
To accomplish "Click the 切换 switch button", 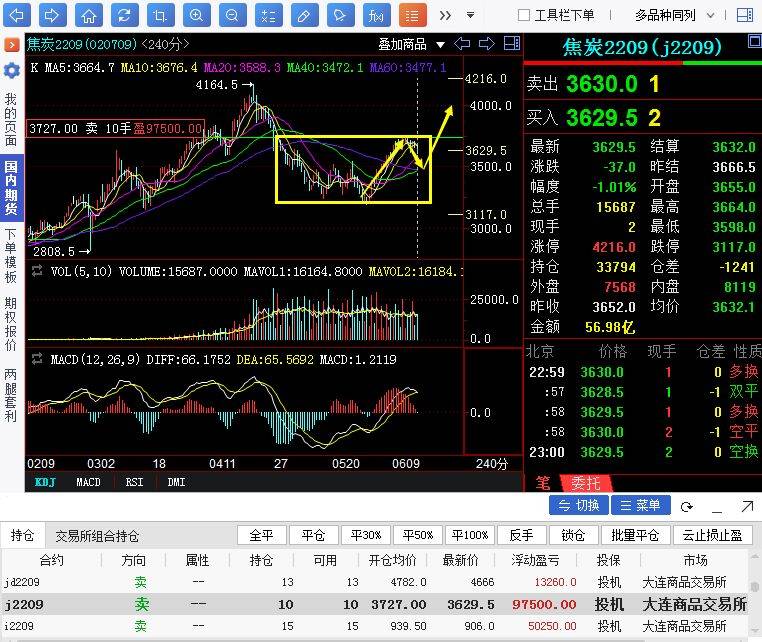I will [x=580, y=506].
